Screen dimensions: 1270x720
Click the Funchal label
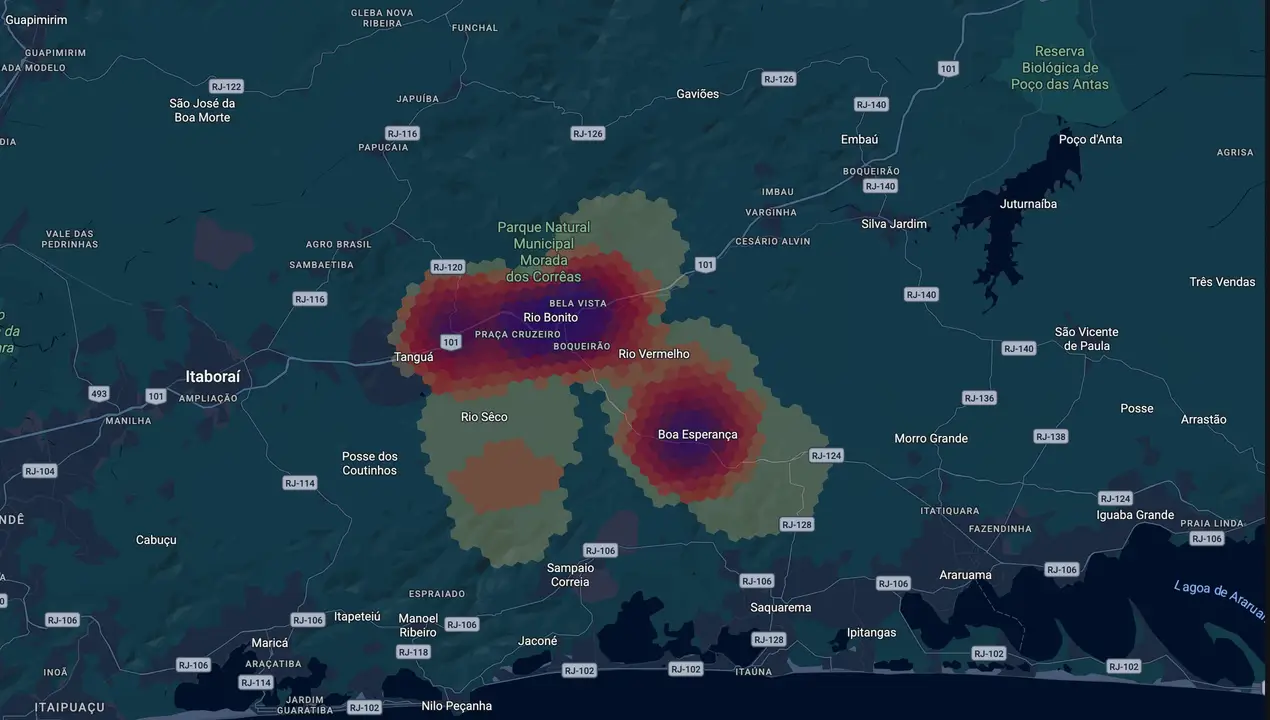pos(475,28)
